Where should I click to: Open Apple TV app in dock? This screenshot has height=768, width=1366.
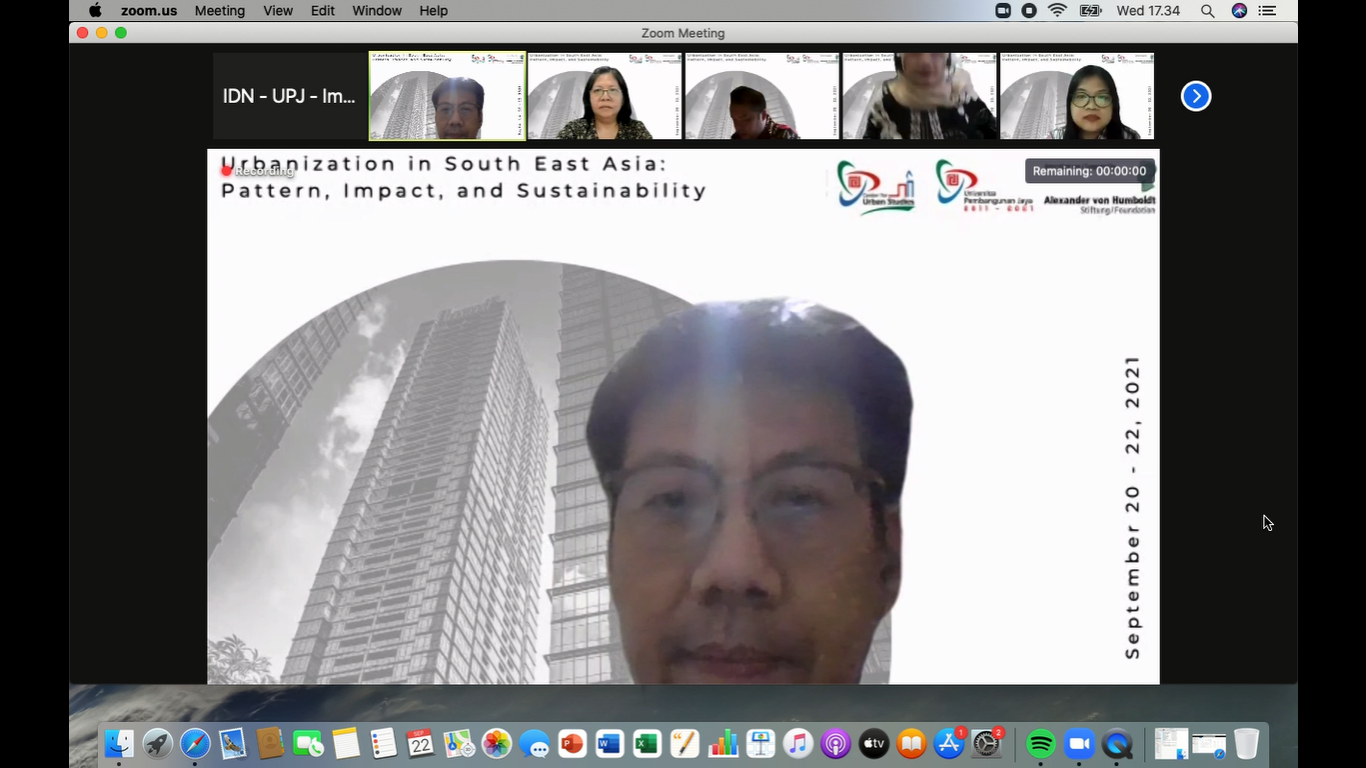[x=874, y=743]
